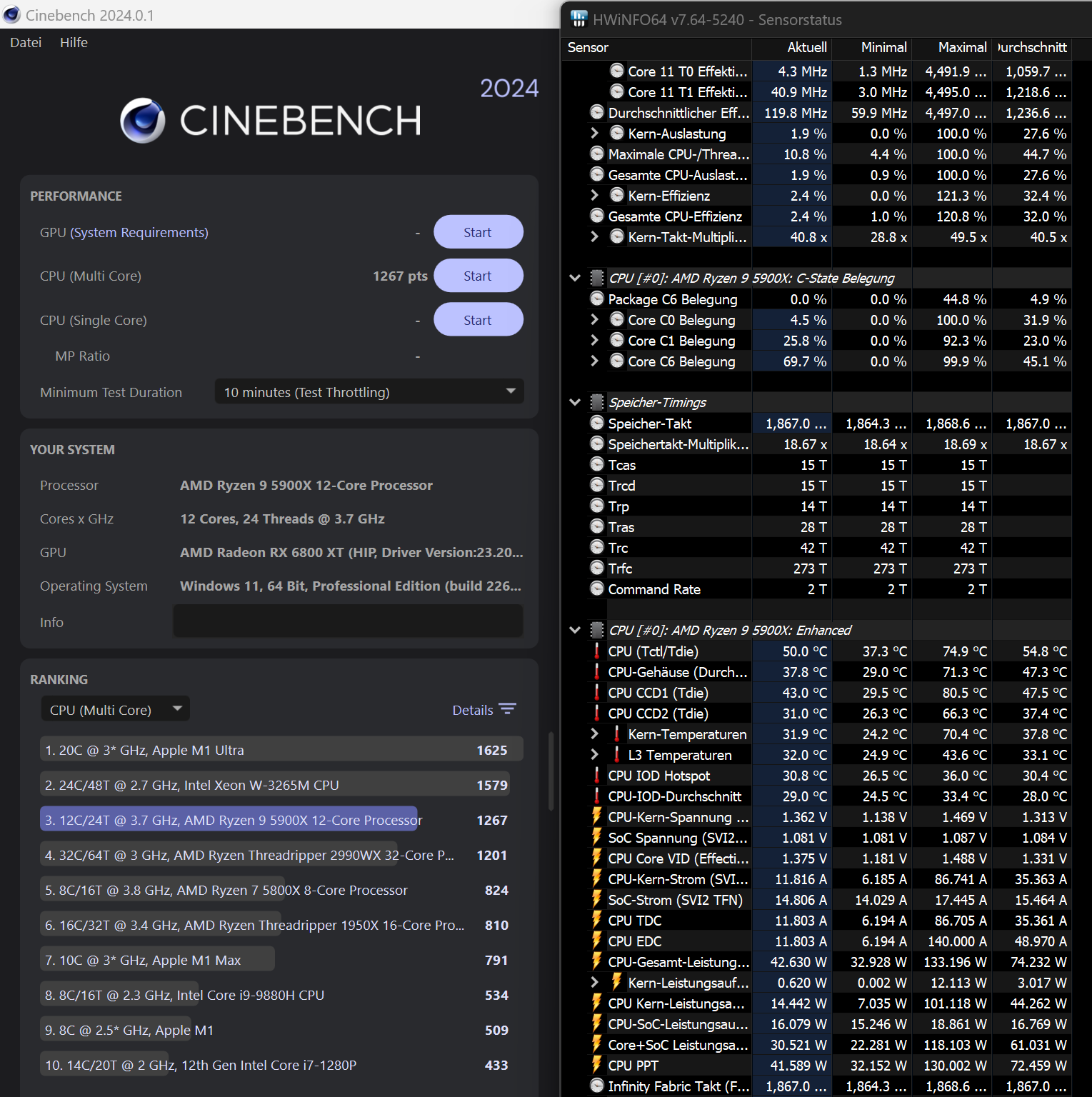Image resolution: width=1092 pixels, height=1097 pixels.
Task: Click thermometer icon for CPU CCD1 (Tdie)
Action: pos(597,692)
